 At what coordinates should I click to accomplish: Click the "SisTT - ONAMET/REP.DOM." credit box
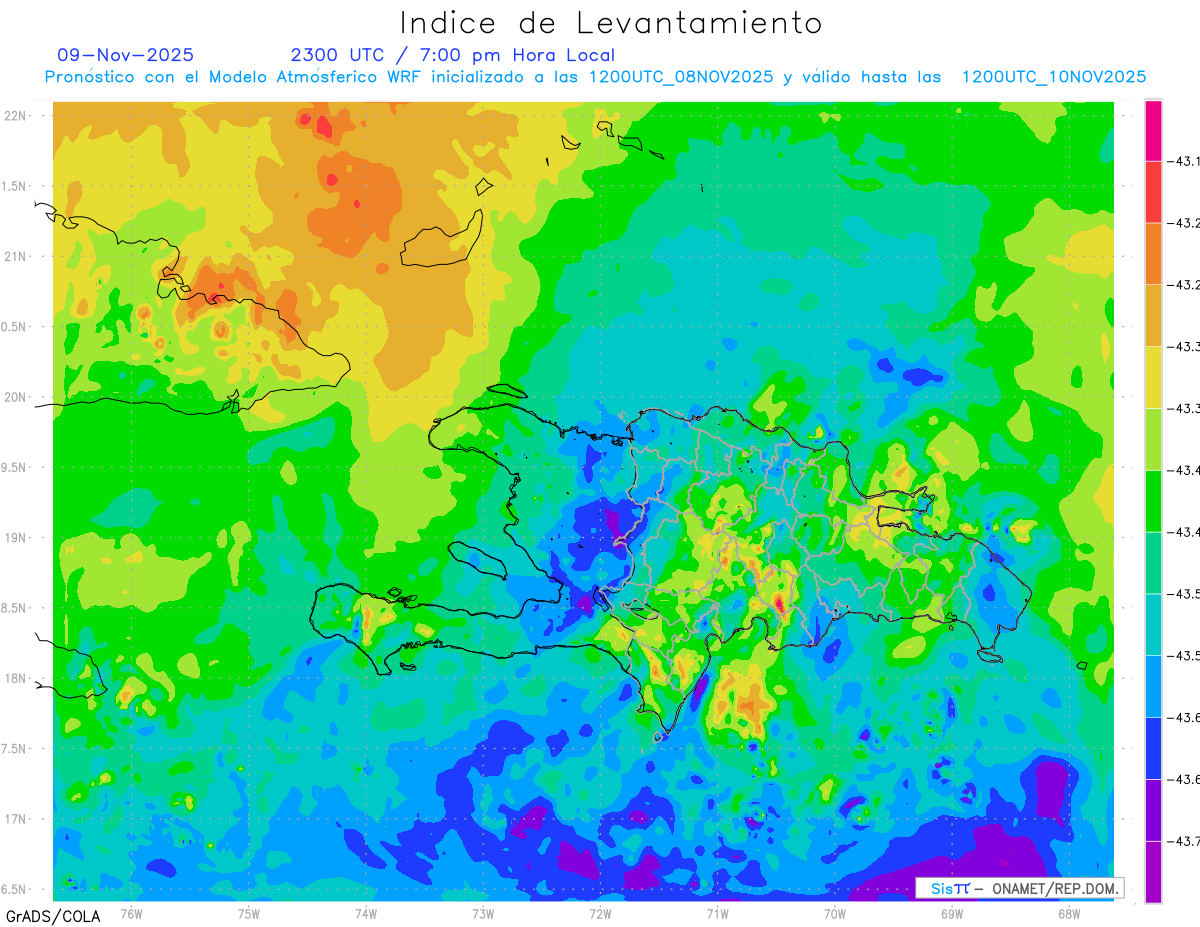[x=1019, y=888]
